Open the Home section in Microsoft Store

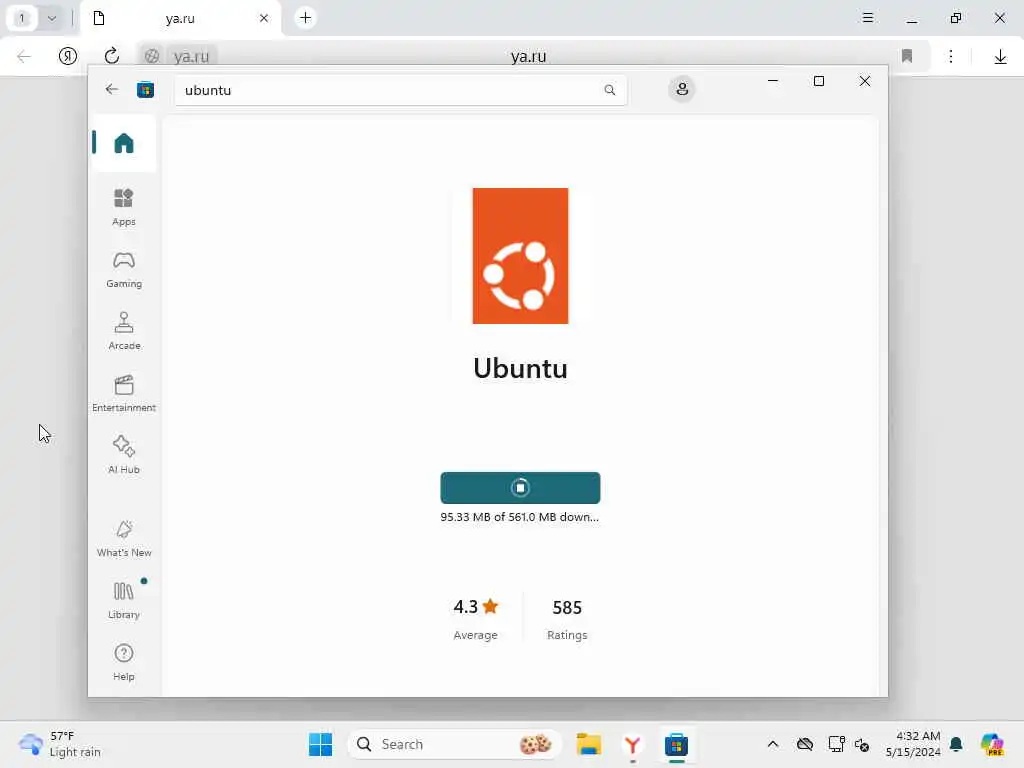[x=123, y=143]
